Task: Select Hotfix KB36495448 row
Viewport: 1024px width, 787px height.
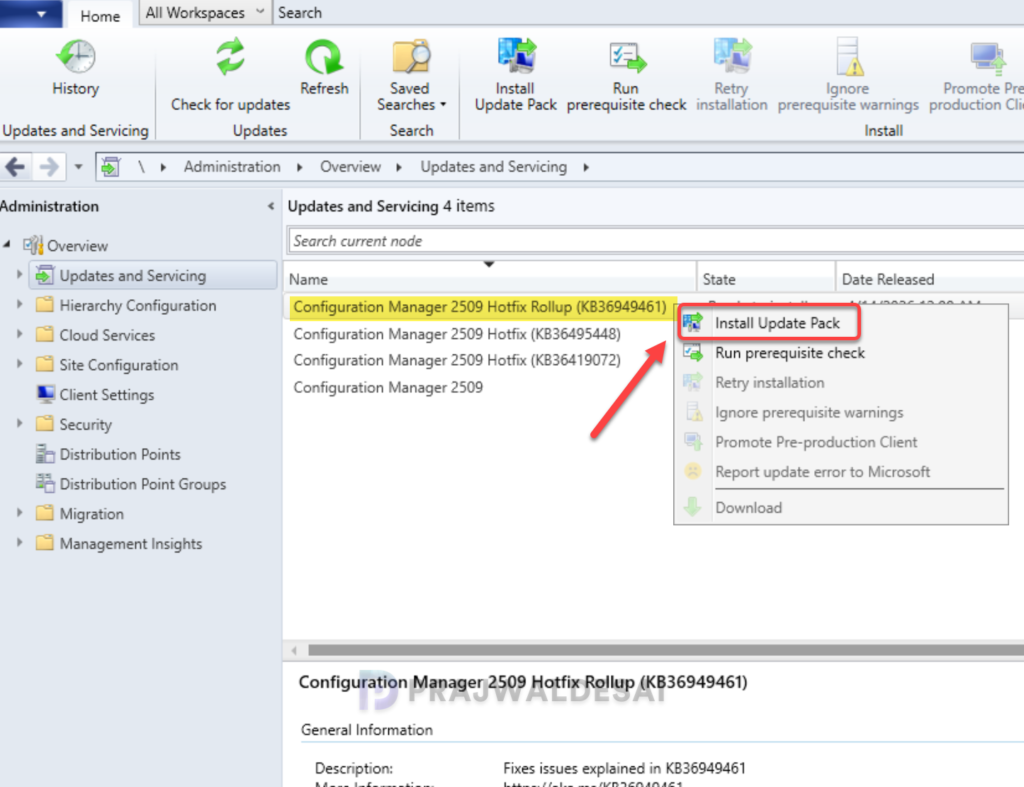Action: [456, 334]
